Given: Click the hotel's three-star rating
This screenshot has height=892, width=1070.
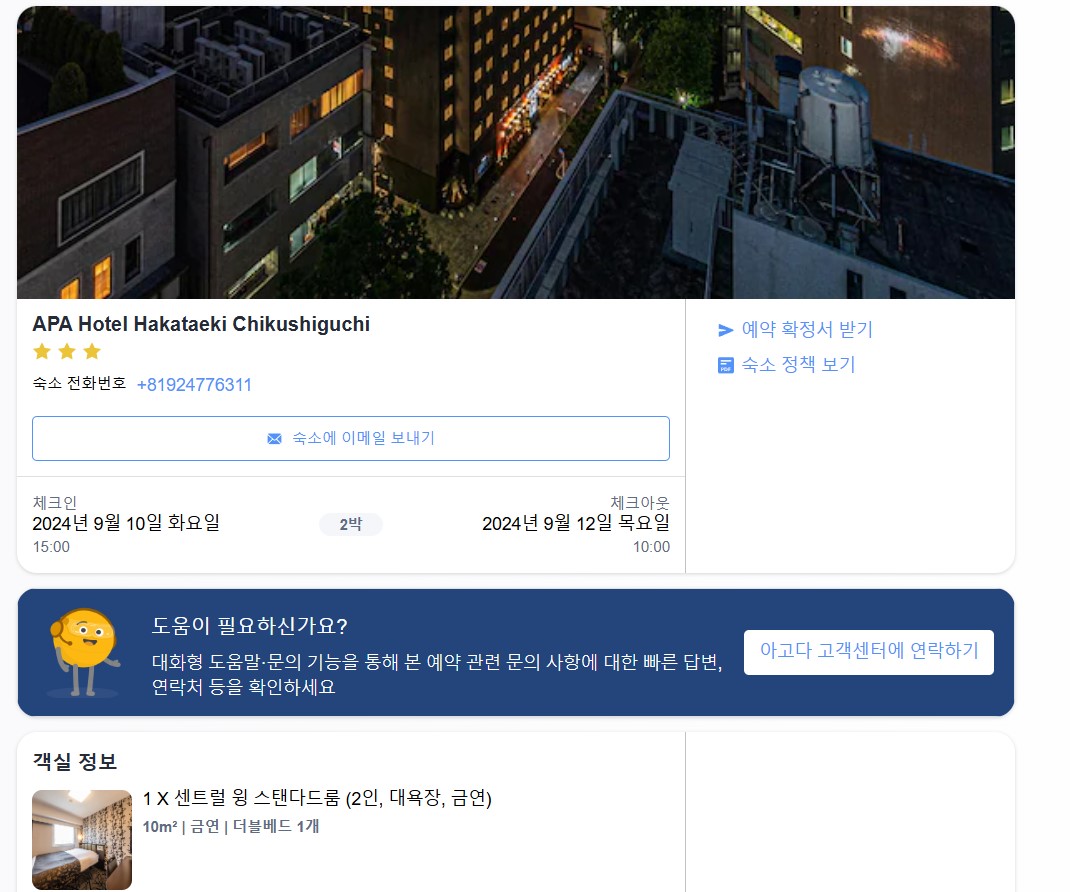Looking at the screenshot, I should coord(67,351).
